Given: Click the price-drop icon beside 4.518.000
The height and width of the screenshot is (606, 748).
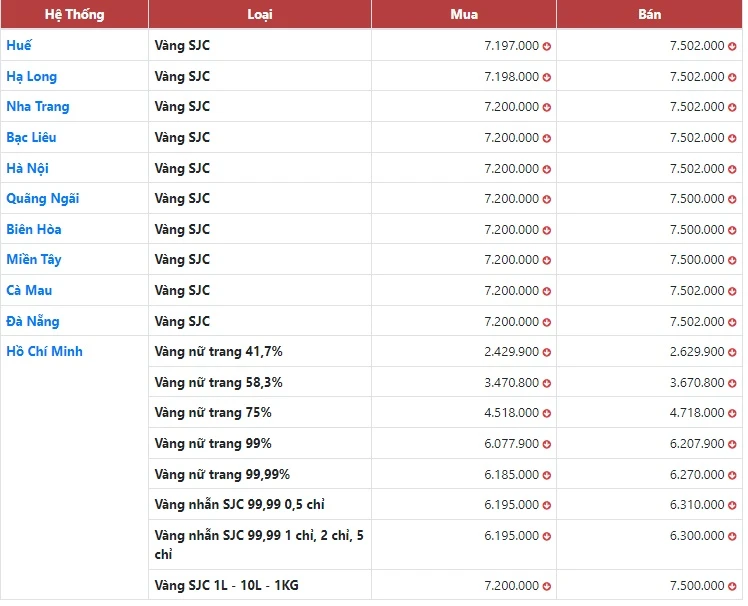Looking at the screenshot, I should pos(547,413).
